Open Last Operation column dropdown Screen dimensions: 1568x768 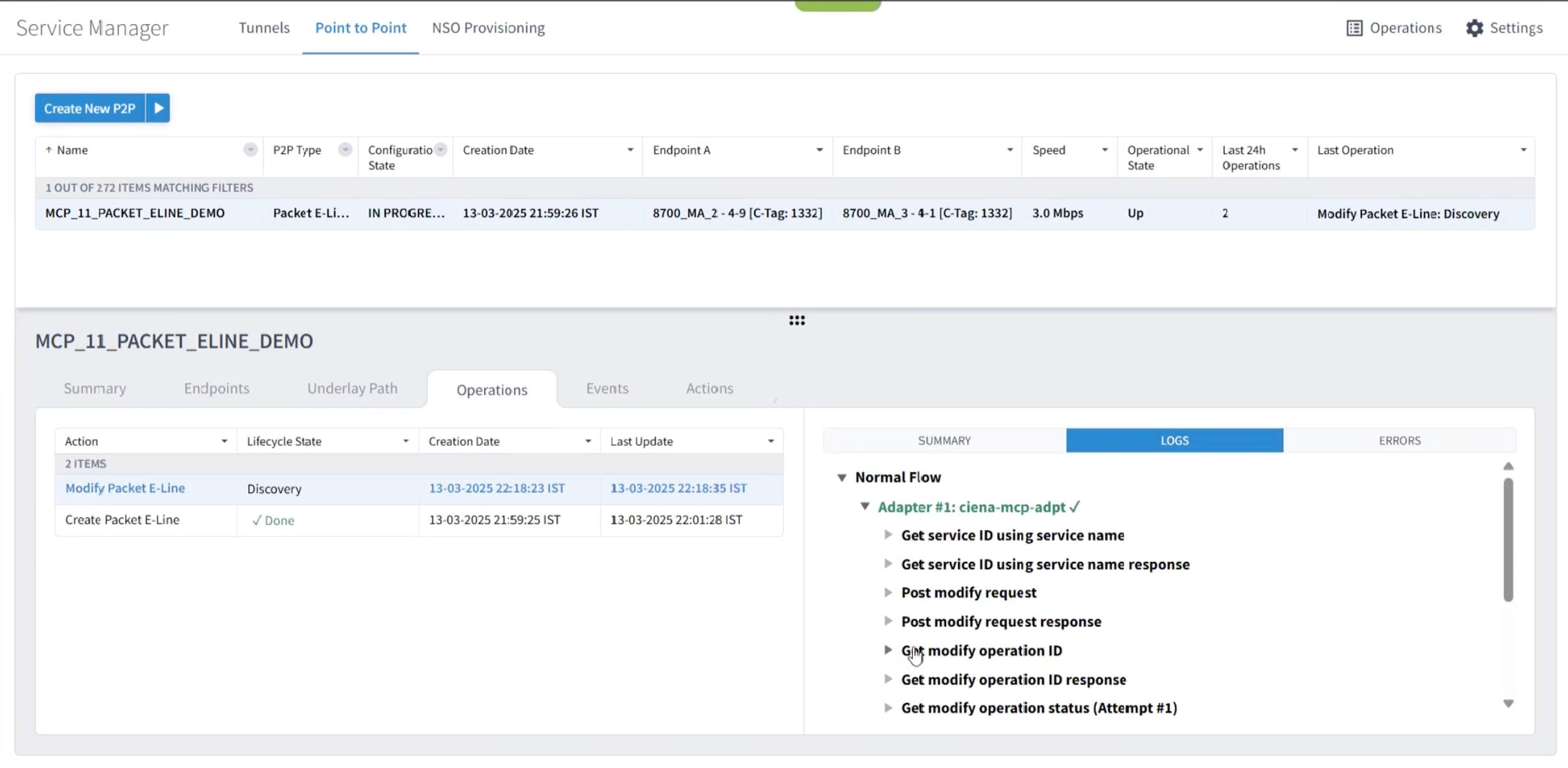[x=1523, y=150]
